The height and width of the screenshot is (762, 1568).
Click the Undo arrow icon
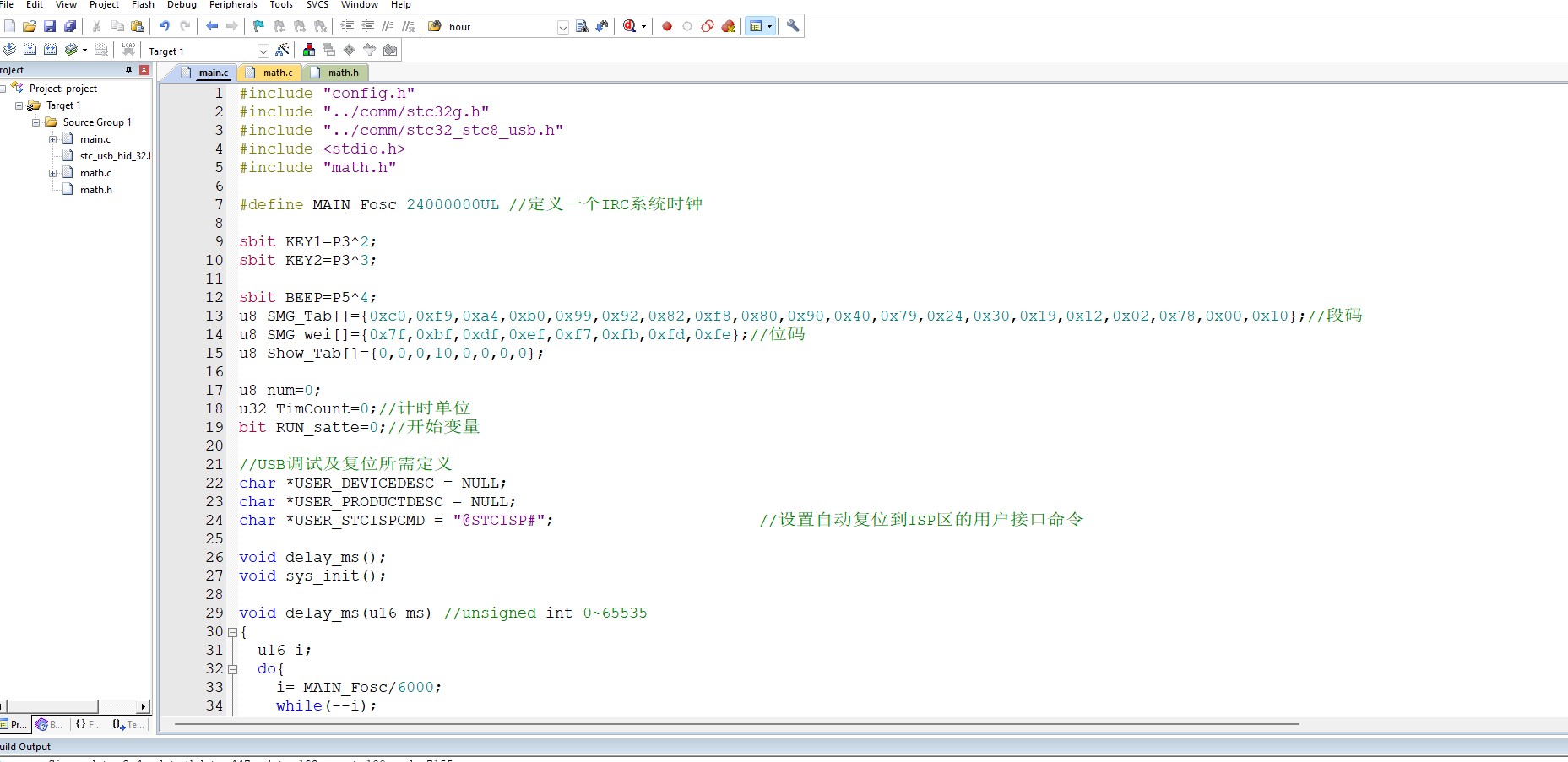165,26
